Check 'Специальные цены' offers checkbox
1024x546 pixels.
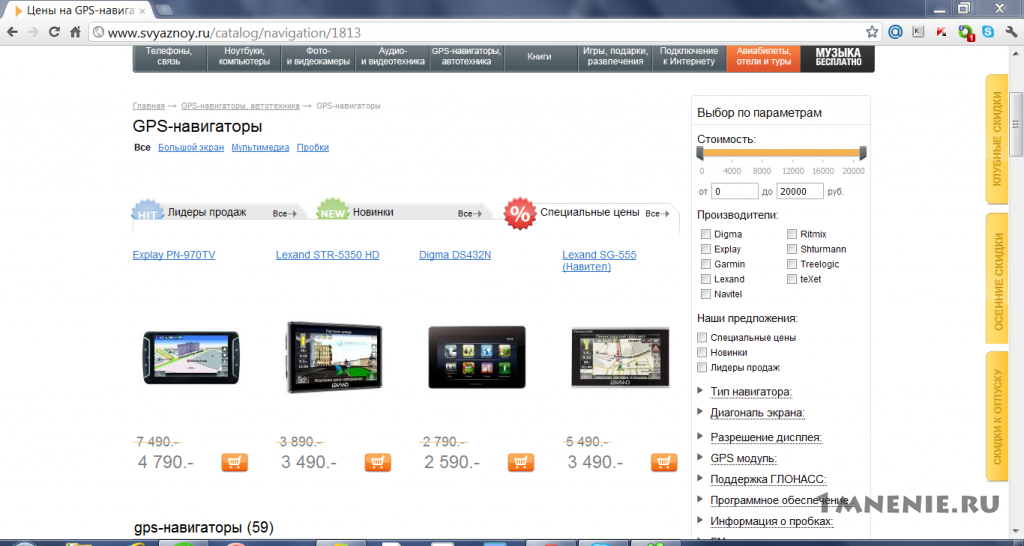(x=702, y=338)
